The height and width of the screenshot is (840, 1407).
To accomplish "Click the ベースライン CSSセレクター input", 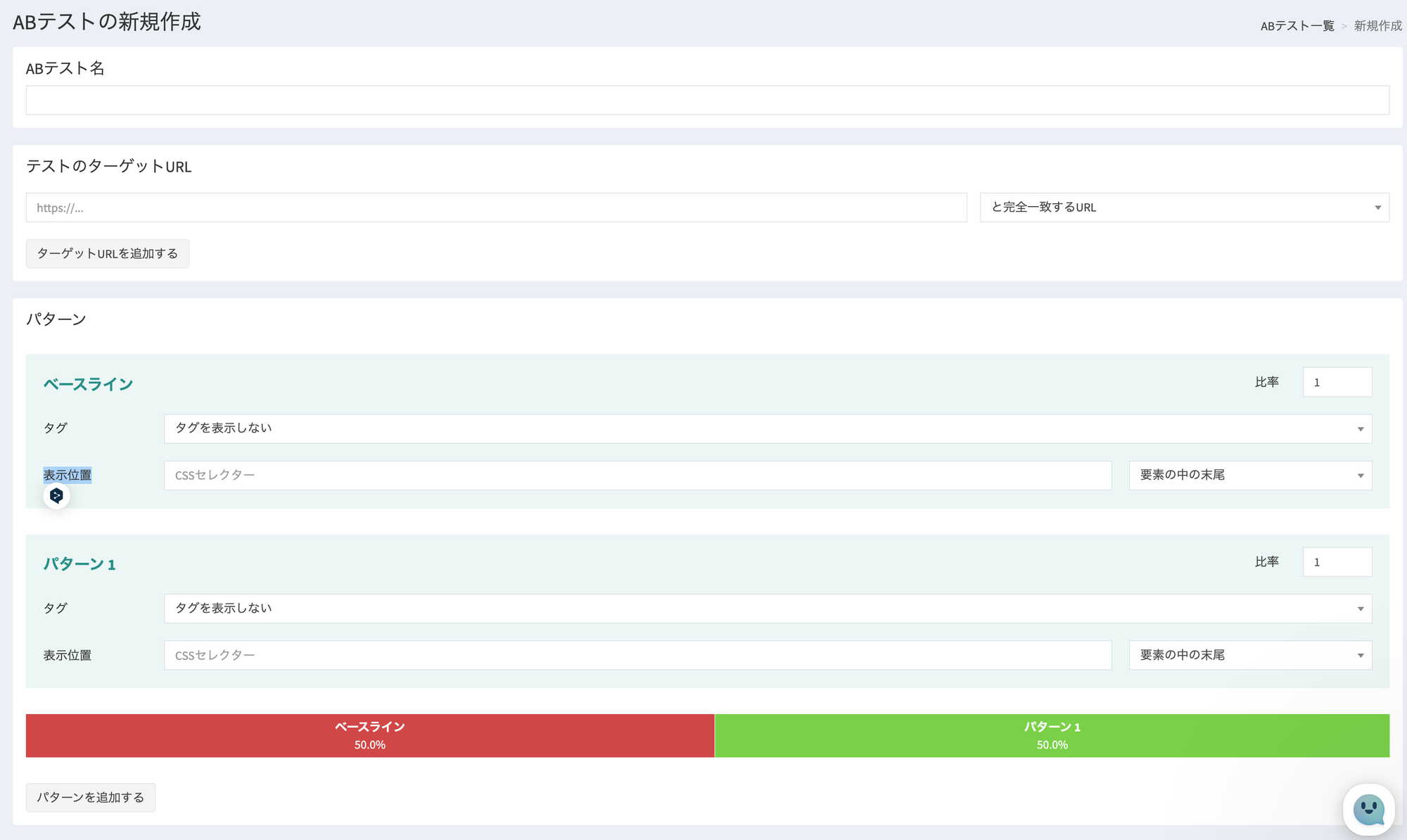I will (637, 476).
